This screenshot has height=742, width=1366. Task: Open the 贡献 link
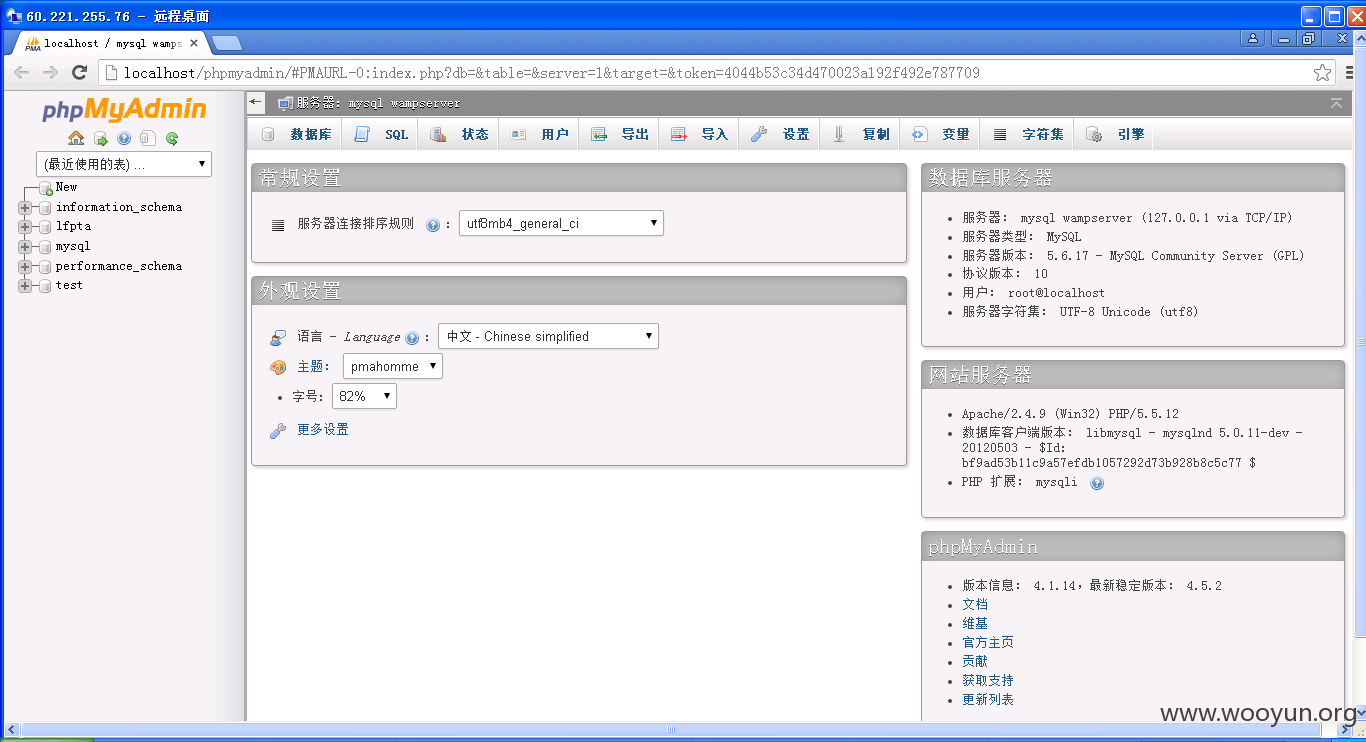pos(975,662)
